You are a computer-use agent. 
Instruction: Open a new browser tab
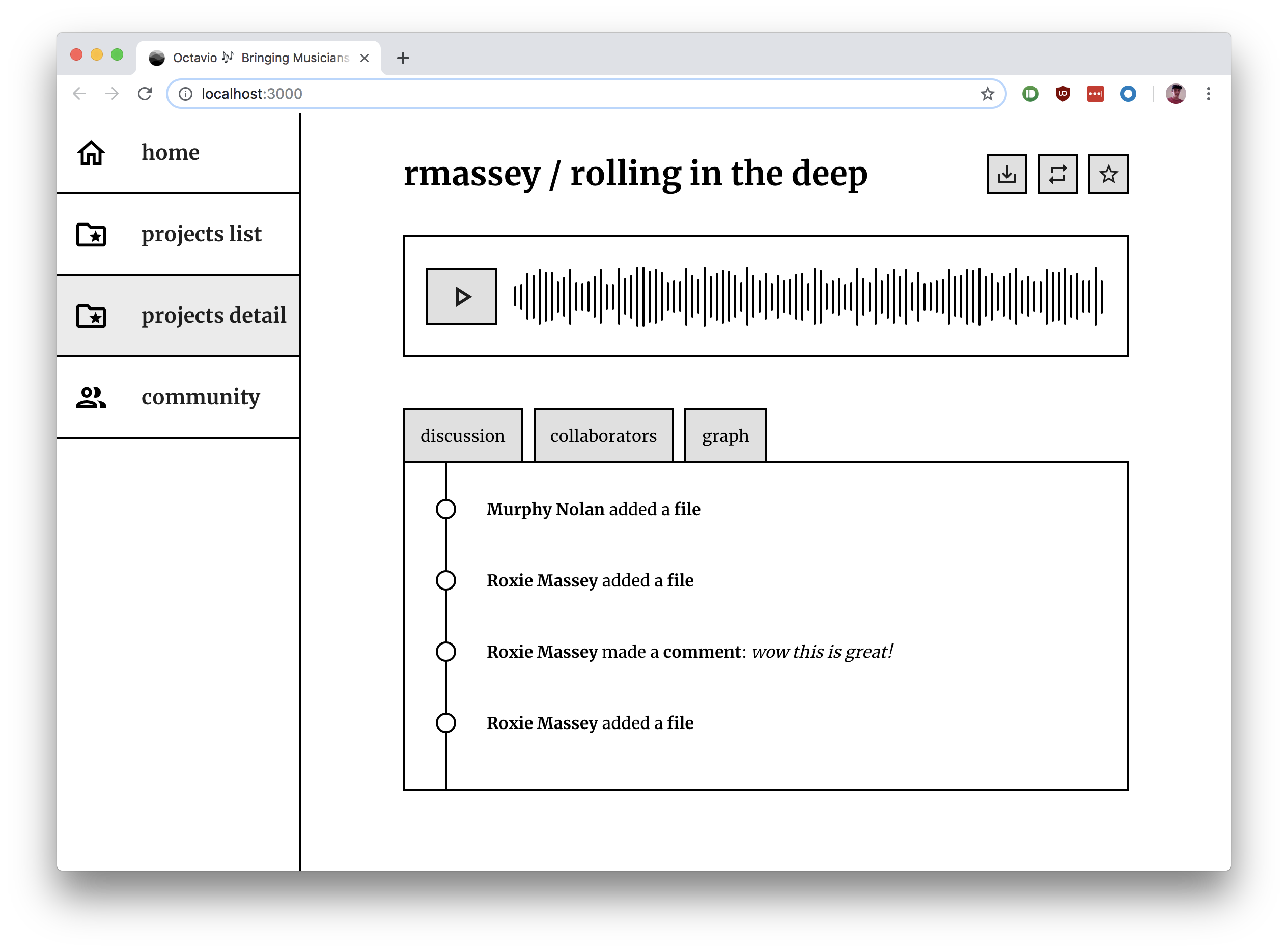click(x=403, y=58)
